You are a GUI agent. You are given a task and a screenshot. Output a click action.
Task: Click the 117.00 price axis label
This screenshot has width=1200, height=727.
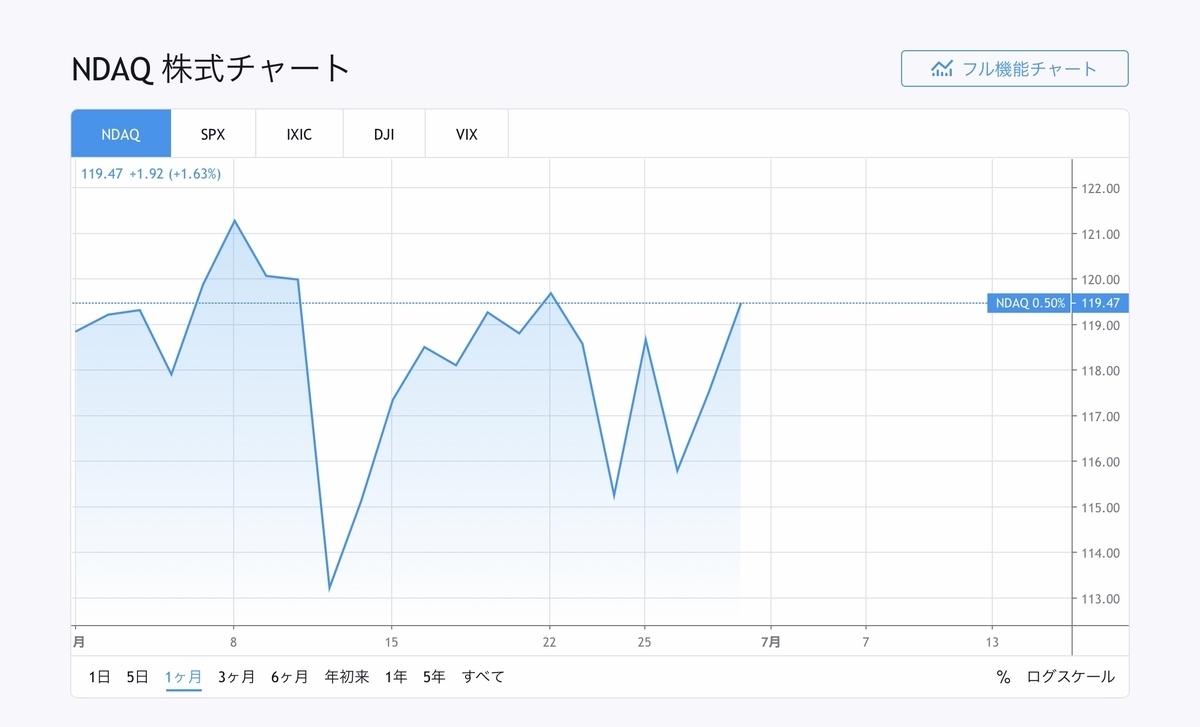(1100, 416)
